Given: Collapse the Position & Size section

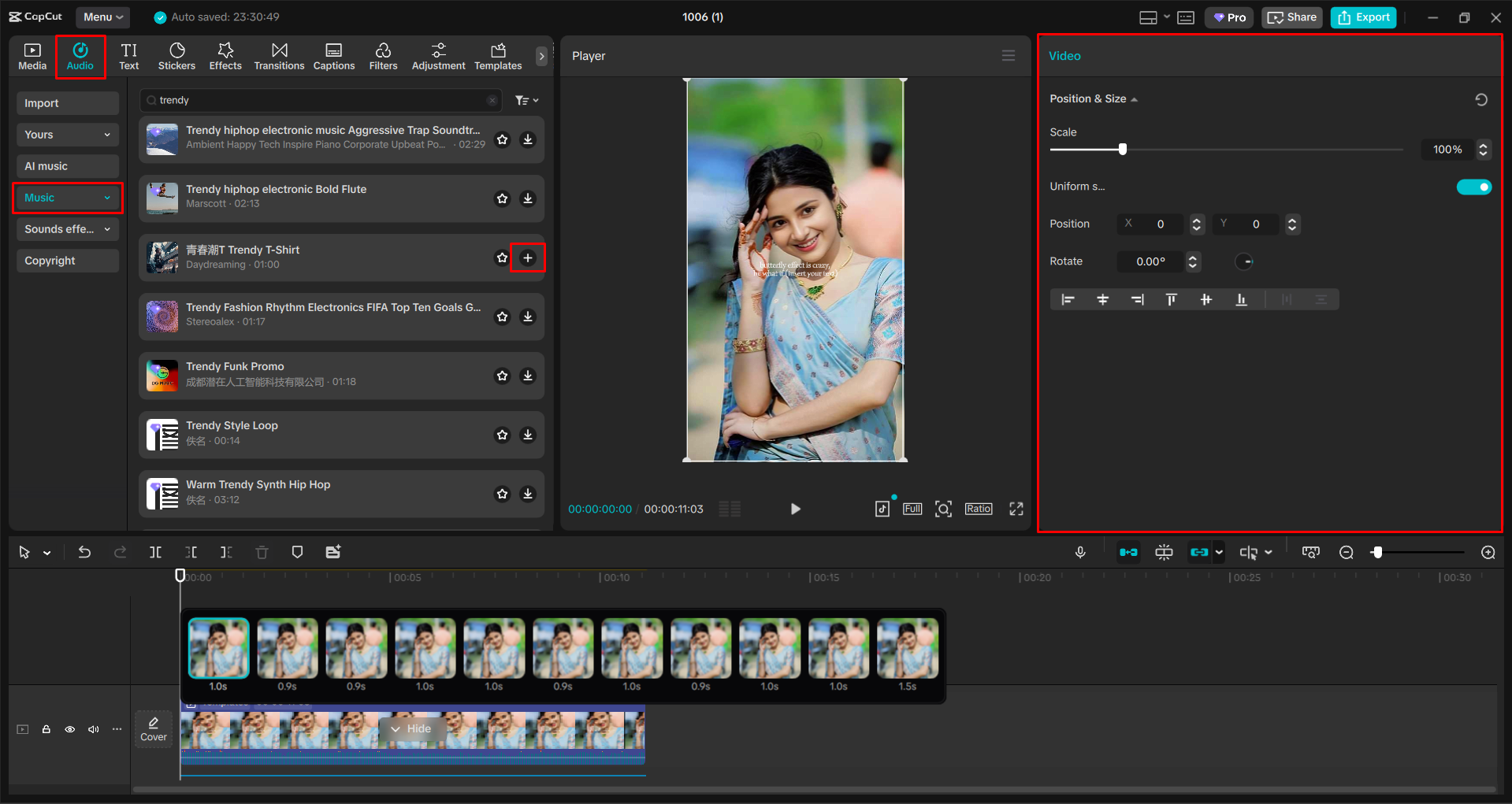Looking at the screenshot, I should coord(1135,98).
